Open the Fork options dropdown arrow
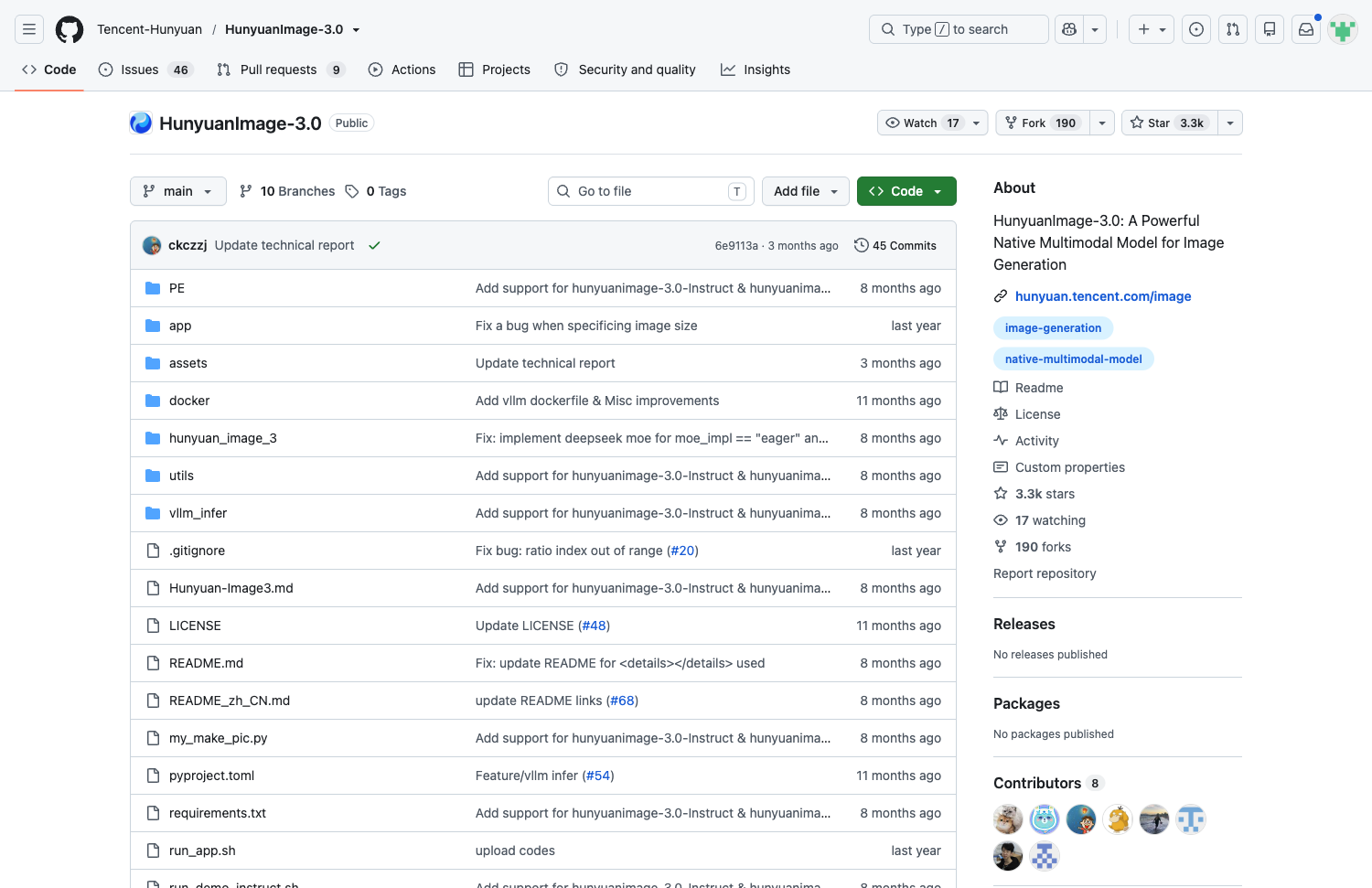This screenshot has height=888, width=1372. point(1102,123)
